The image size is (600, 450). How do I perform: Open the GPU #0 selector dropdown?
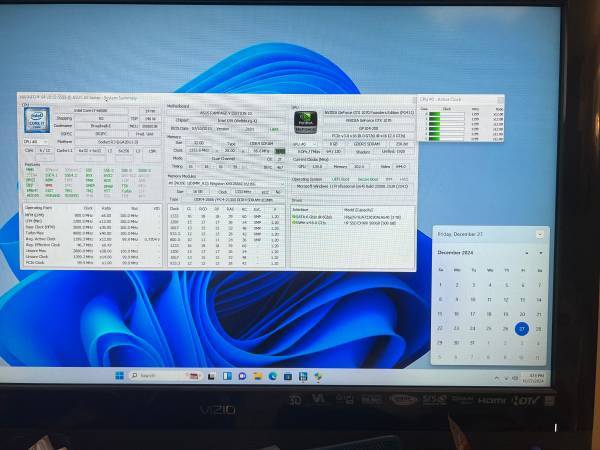pyautogui.click(x=305, y=144)
